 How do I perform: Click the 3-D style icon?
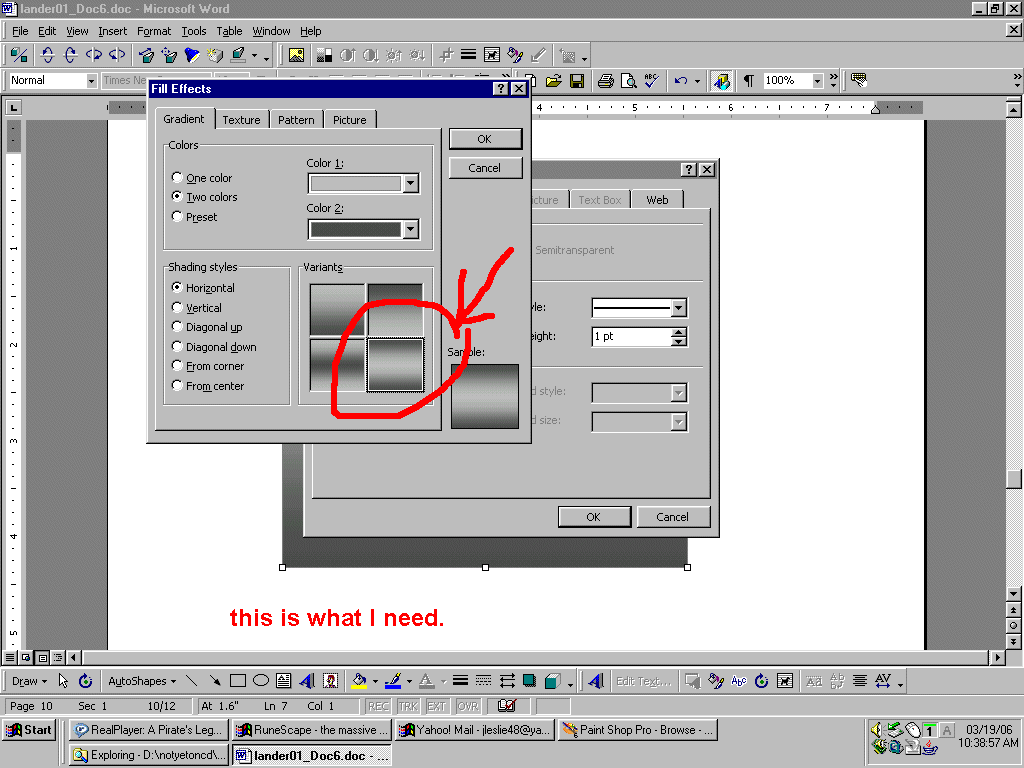[552, 681]
